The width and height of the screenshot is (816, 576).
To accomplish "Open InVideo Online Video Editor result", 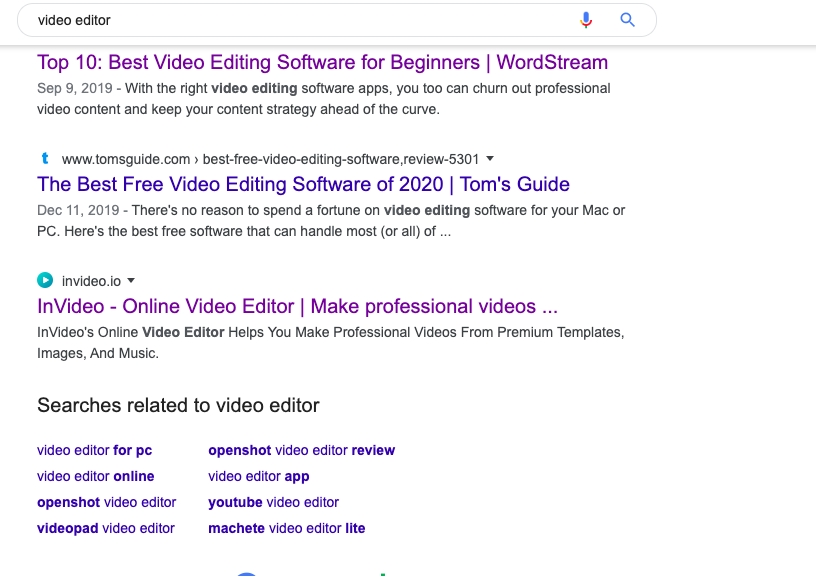I will click(297, 306).
